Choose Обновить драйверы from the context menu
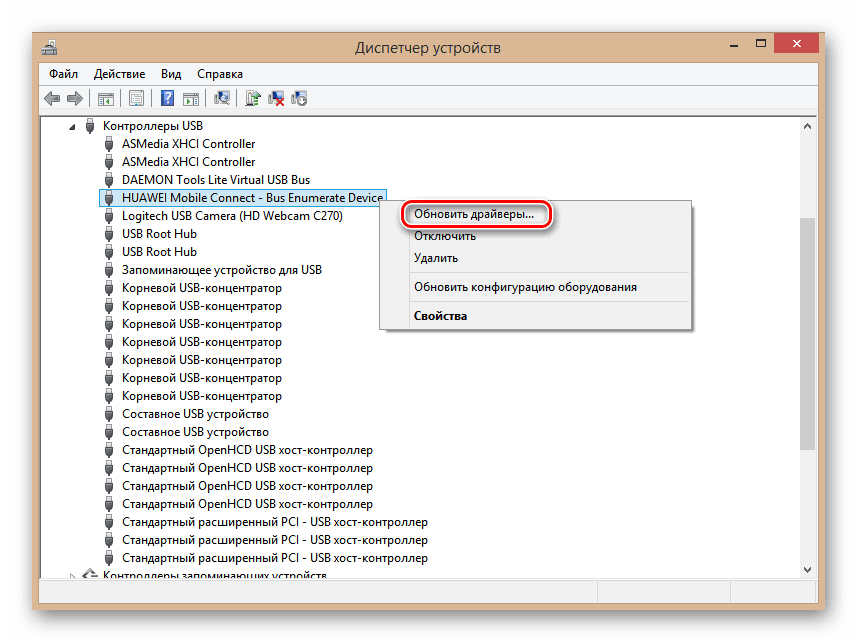 click(x=474, y=214)
